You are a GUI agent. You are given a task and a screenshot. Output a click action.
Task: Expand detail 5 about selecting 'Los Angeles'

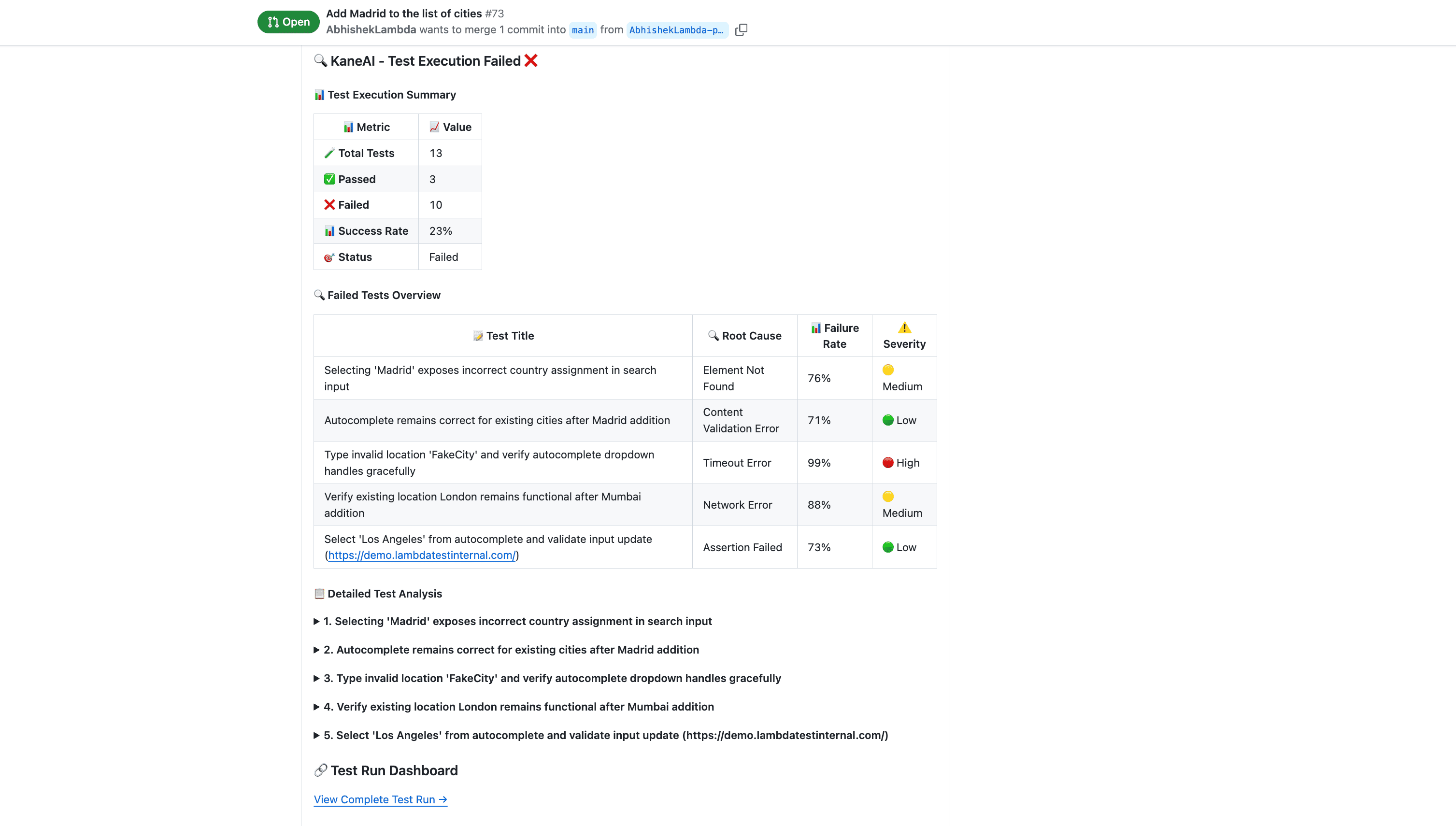[605, 735]
